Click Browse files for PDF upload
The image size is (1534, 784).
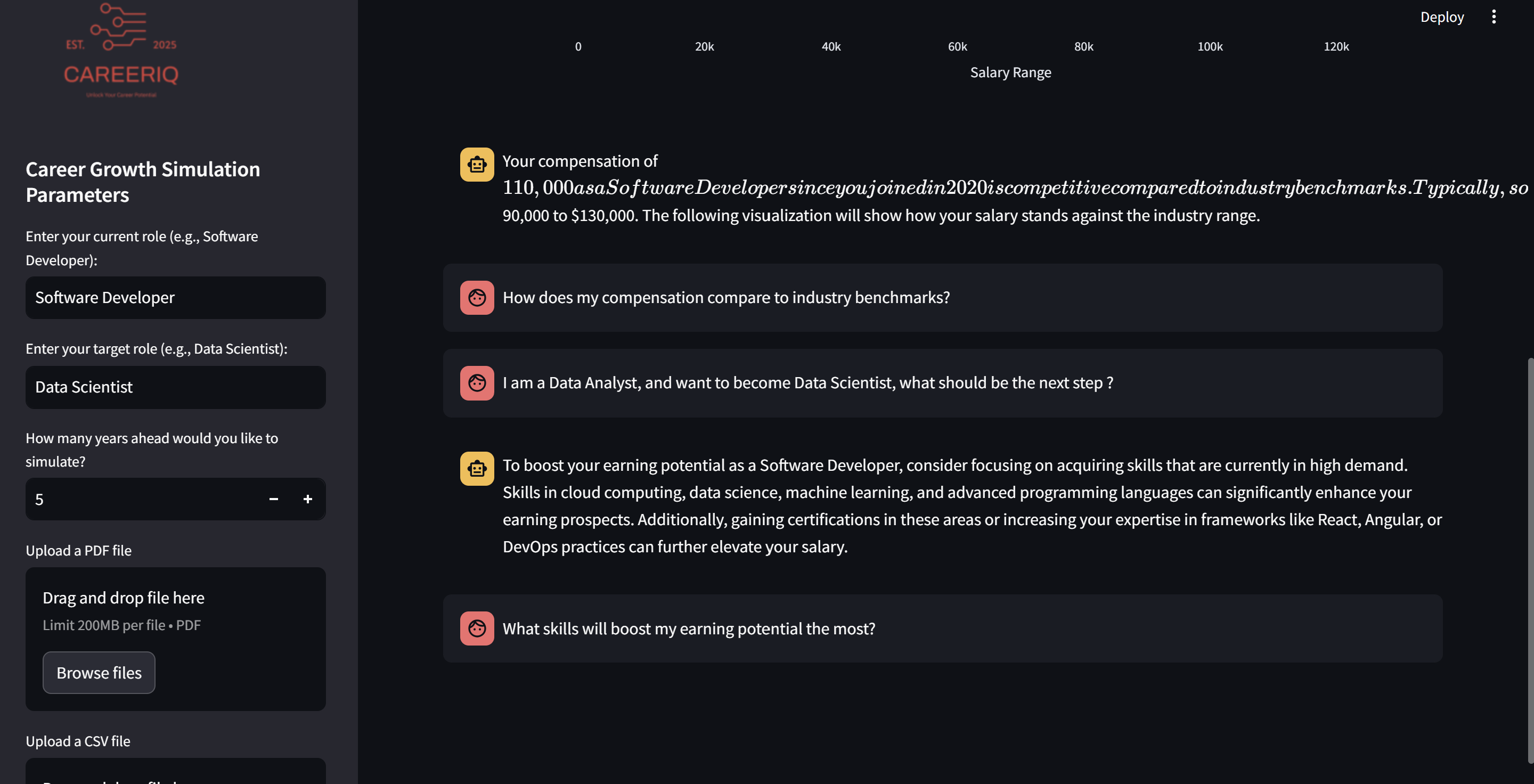click(x=99, y=673)
